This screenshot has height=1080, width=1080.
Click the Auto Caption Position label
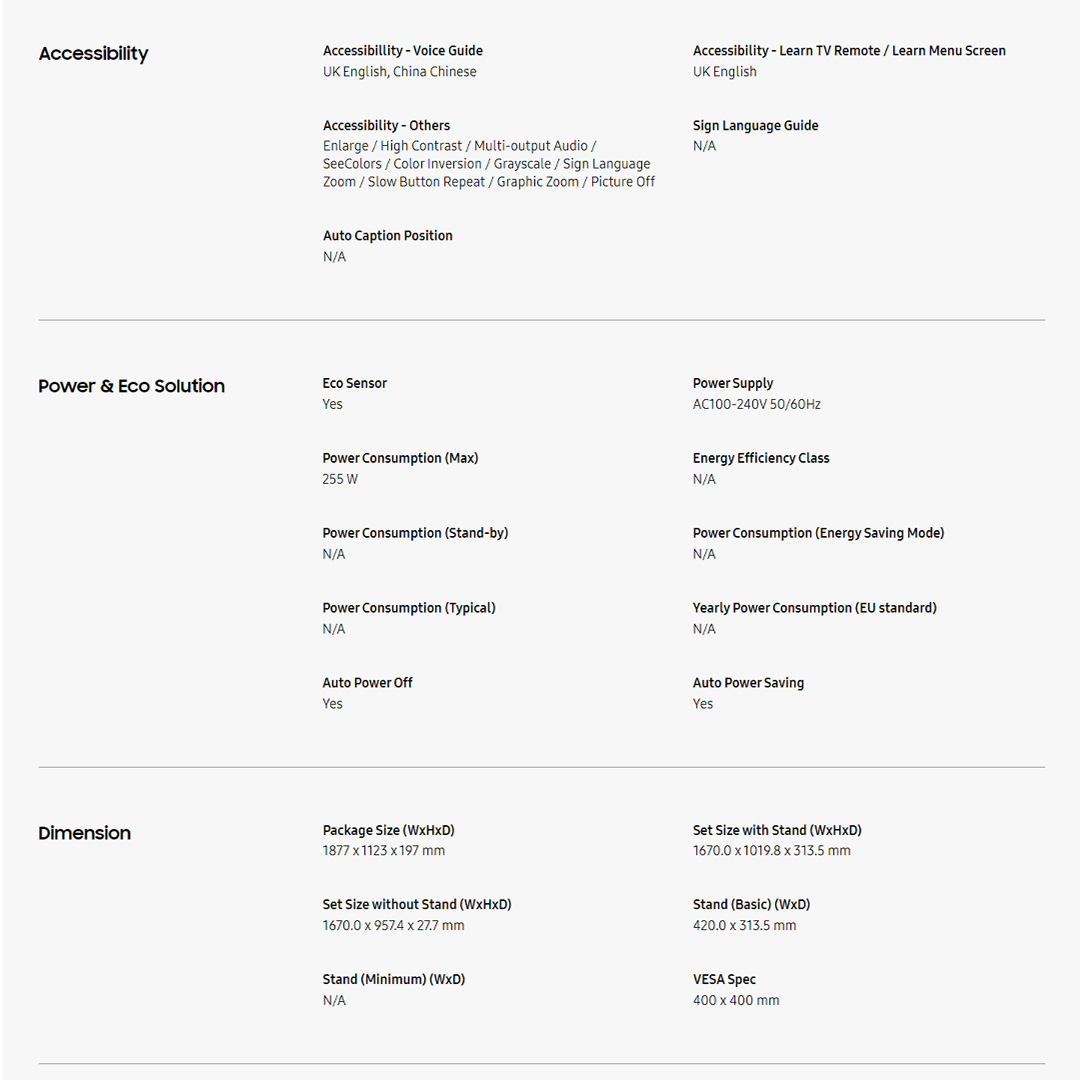pos(387,236)
